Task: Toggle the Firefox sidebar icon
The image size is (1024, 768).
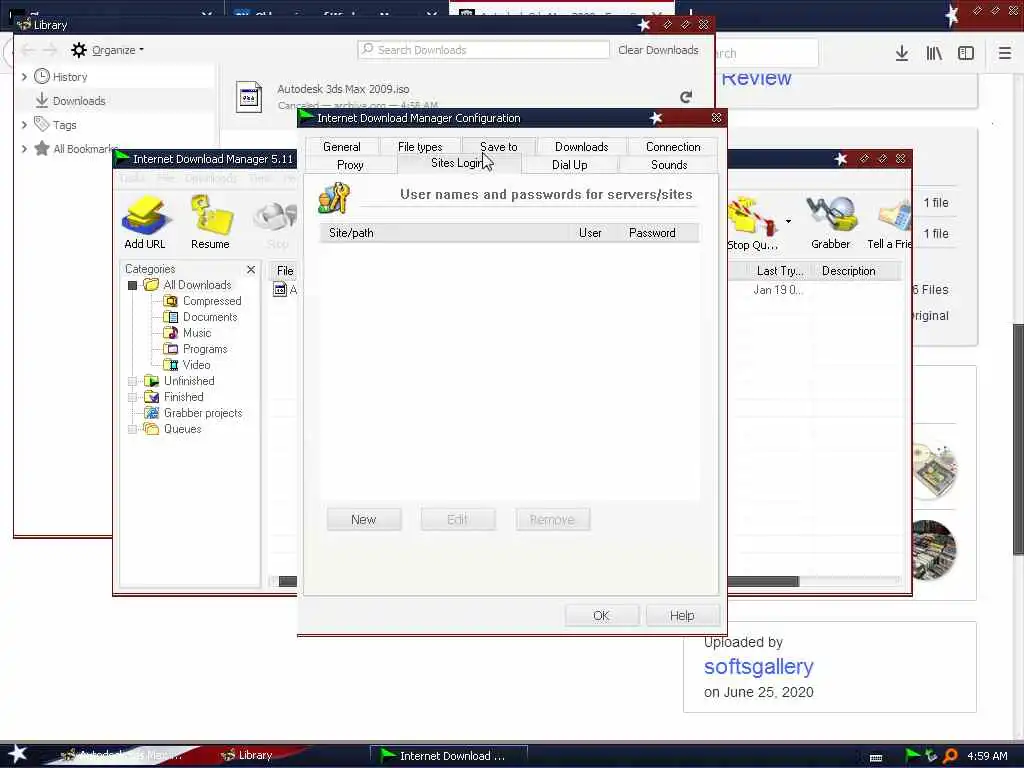Action: [x=966, y=54]
